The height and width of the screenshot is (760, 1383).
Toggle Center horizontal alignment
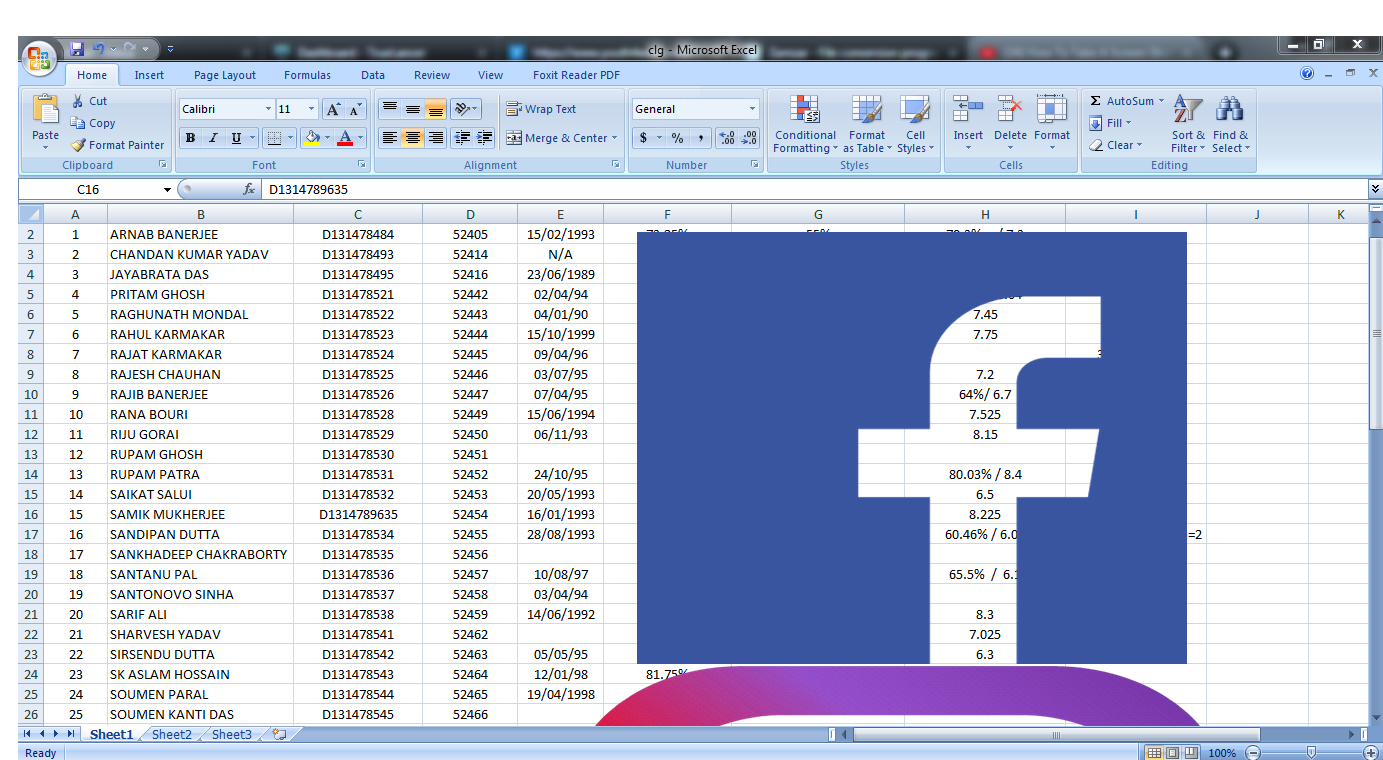pyautogui.click(x=412, y=138)
